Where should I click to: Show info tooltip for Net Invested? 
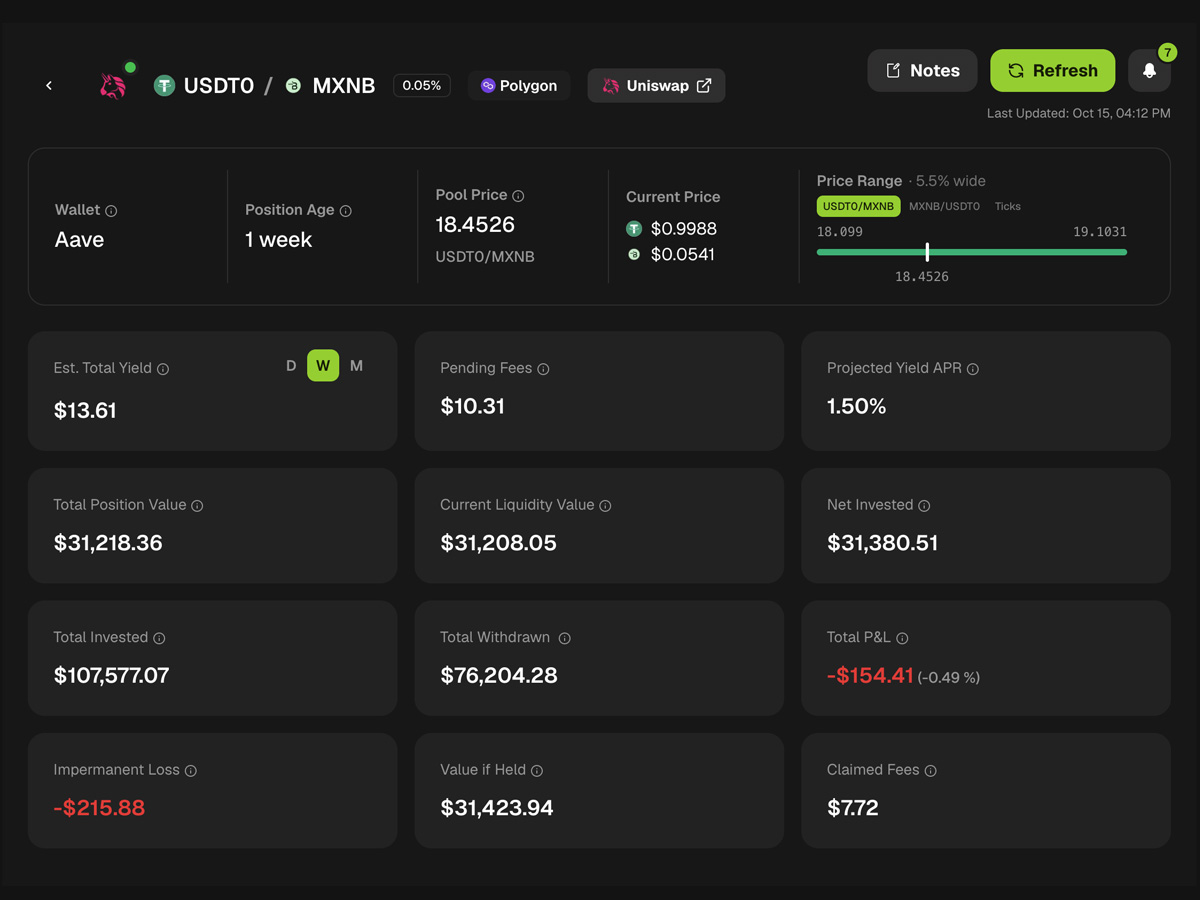click(x=924, y=506)
